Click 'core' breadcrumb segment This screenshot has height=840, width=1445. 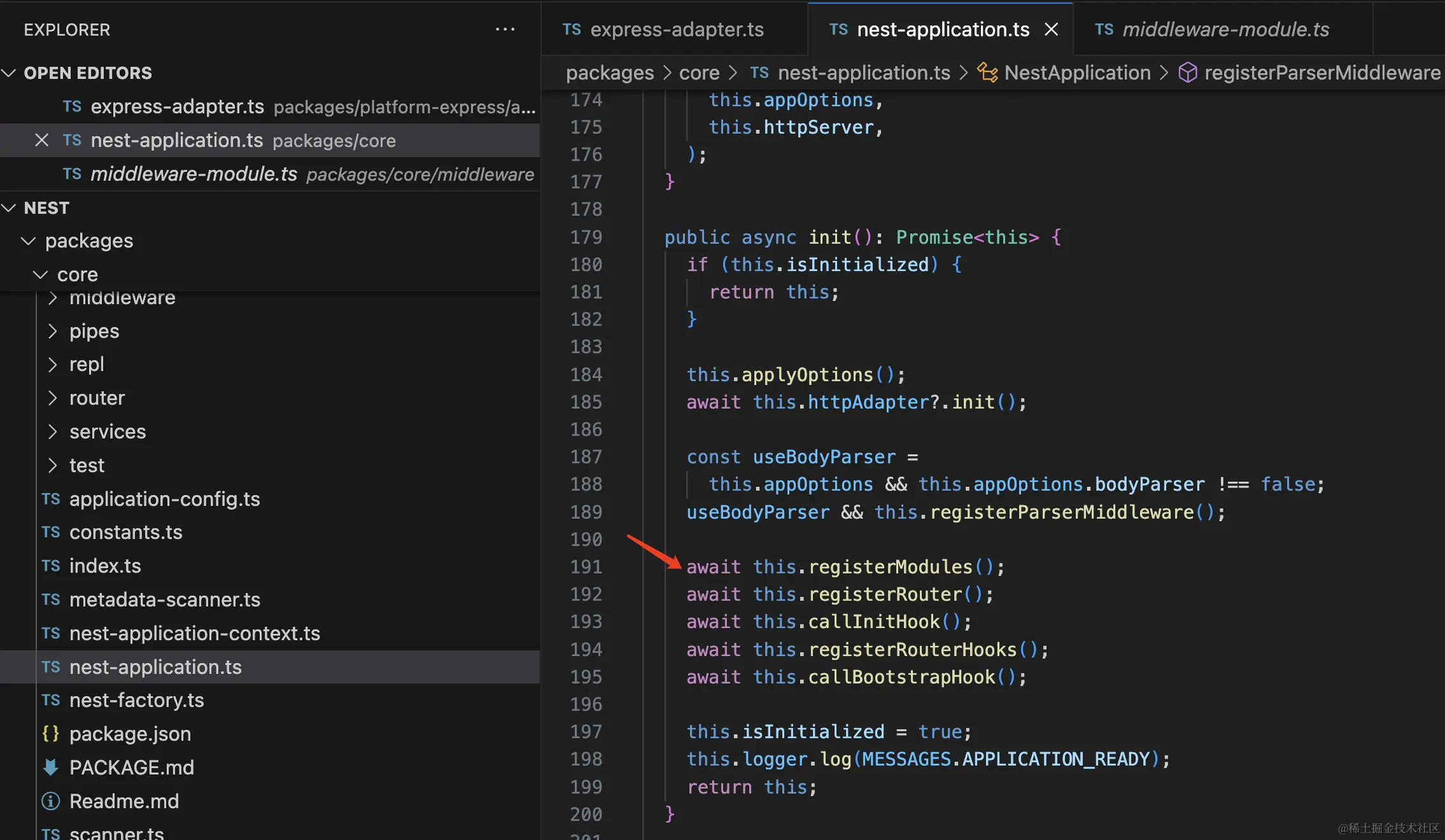[699, 73]
